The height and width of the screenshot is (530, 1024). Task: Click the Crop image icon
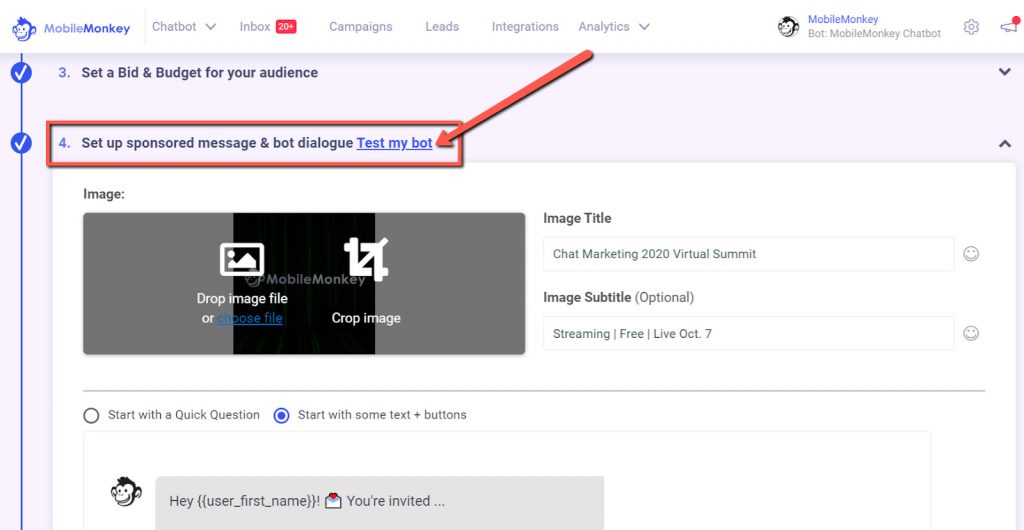(366, 259)
